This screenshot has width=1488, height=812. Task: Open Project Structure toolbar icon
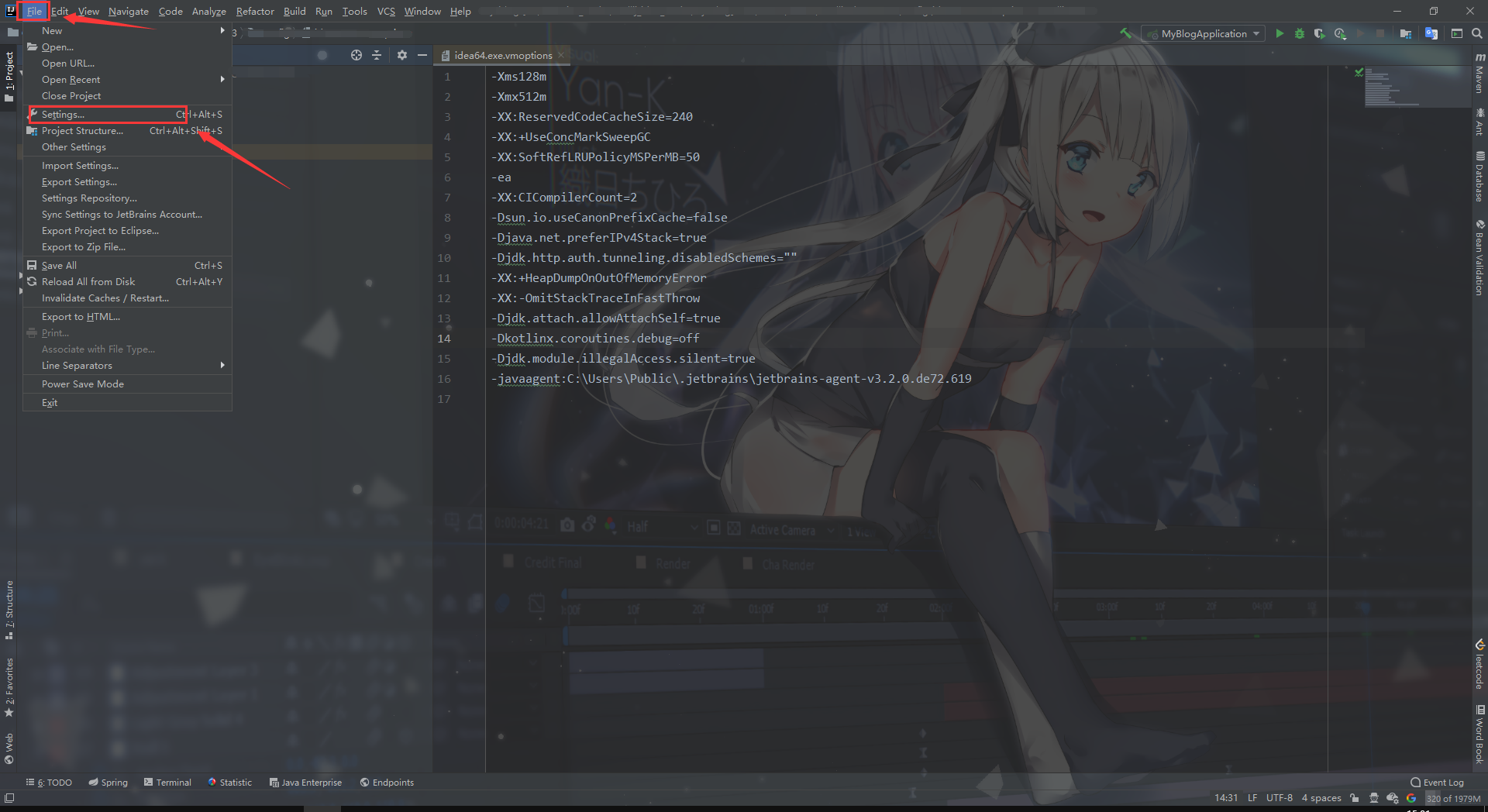(1406, 33)
